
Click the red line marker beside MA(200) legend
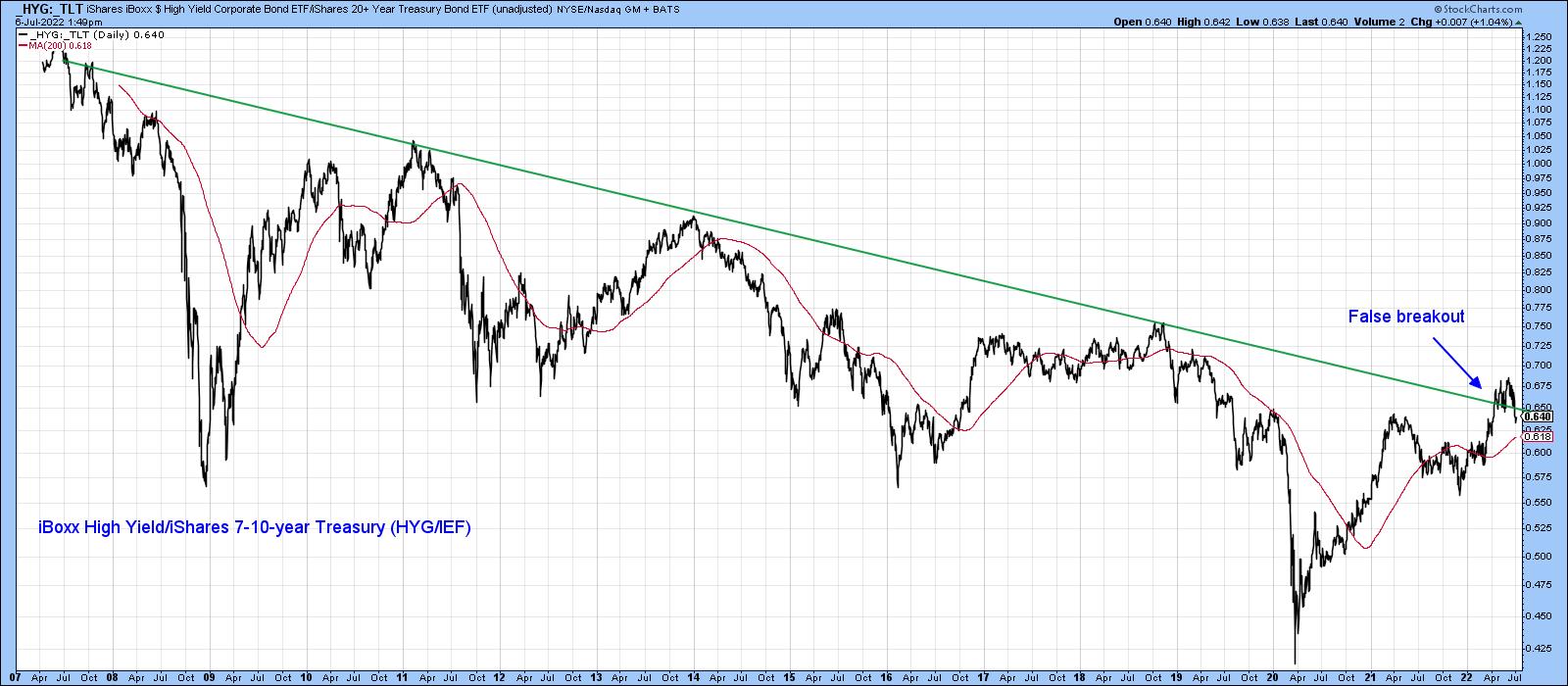[x=23, y=45]
